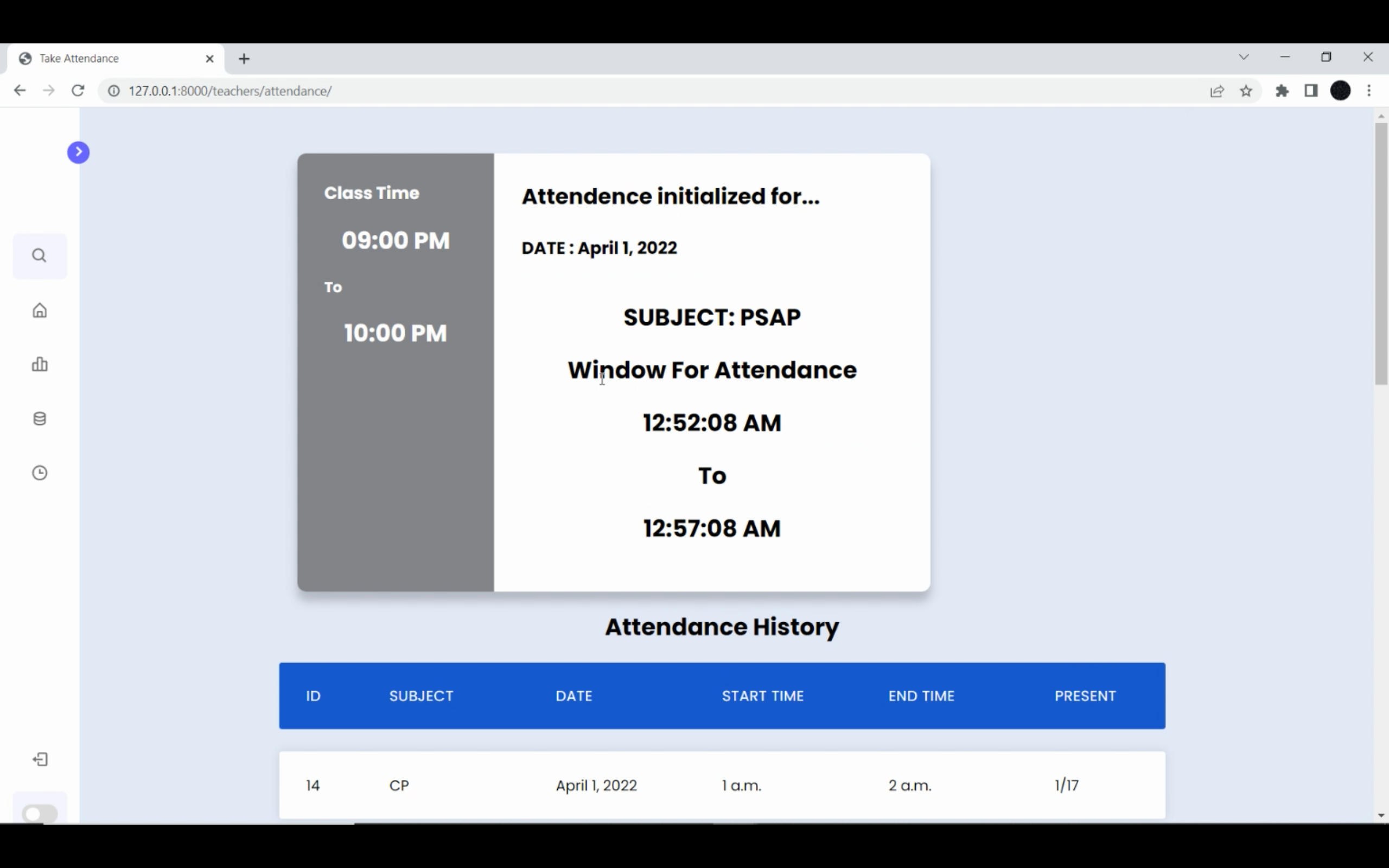Image resolution: width=1389 pixels, height=868 pixels.
Task: Click the END TIME column header
Action: point(921,696)
